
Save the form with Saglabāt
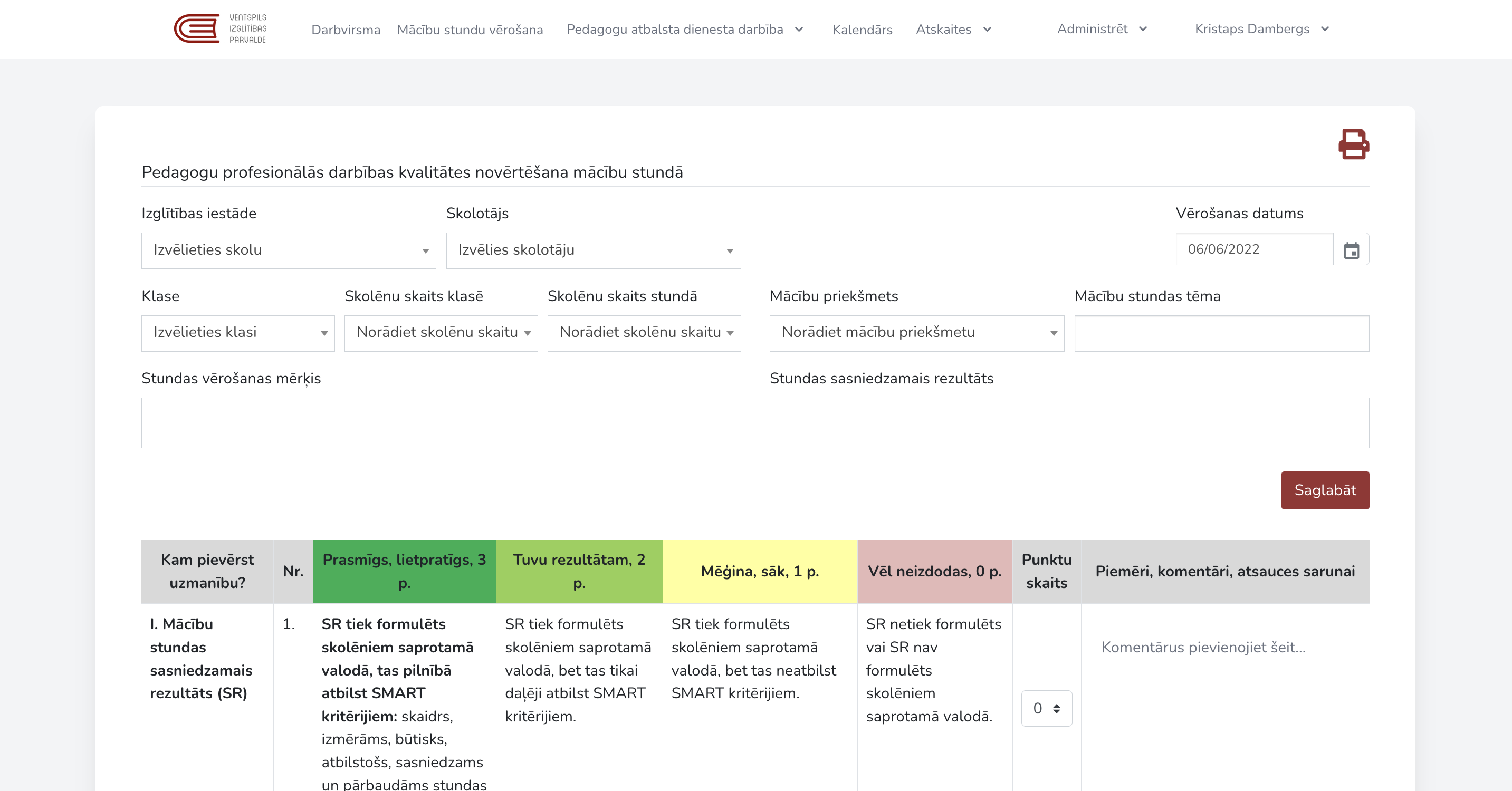[x=1325, y=490]
